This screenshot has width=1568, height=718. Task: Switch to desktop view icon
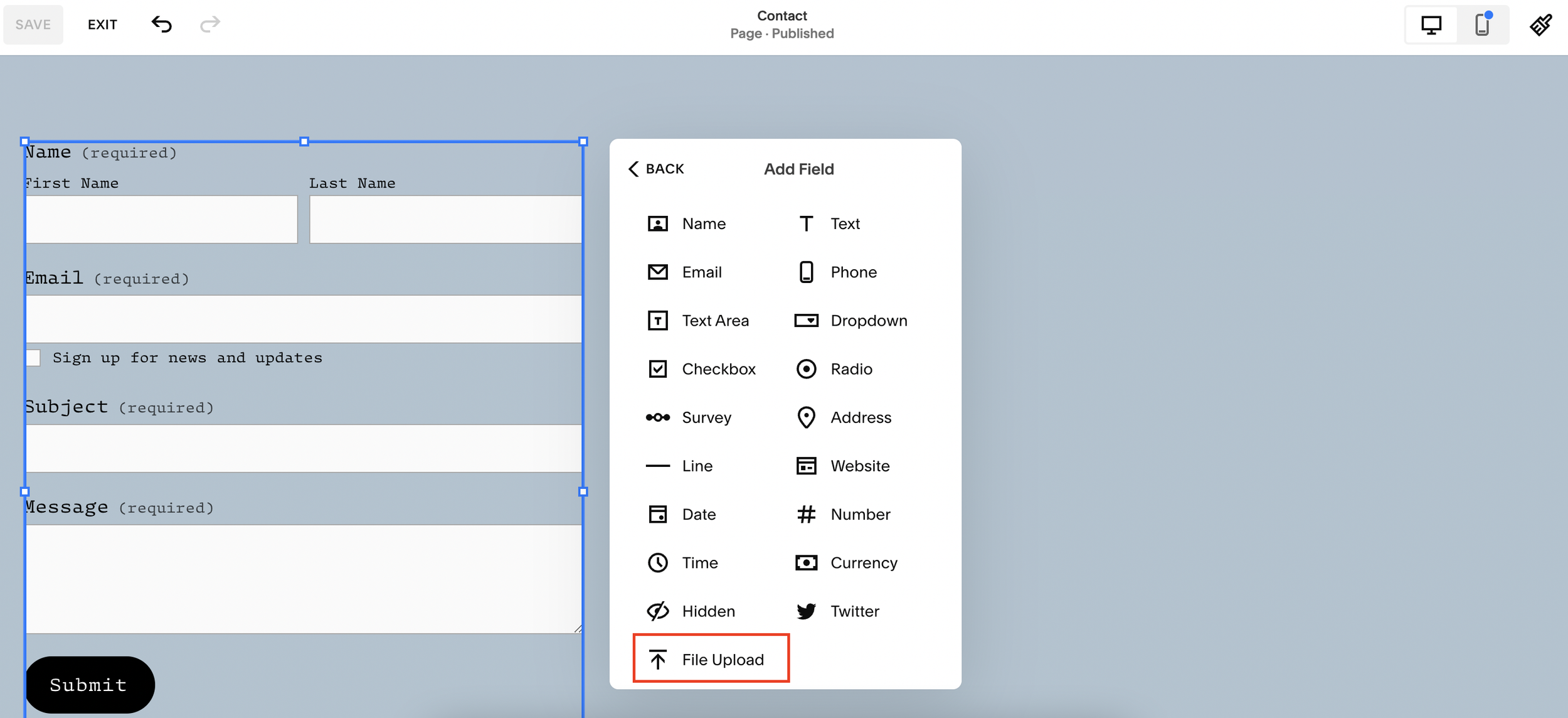tap(1431, 25)
